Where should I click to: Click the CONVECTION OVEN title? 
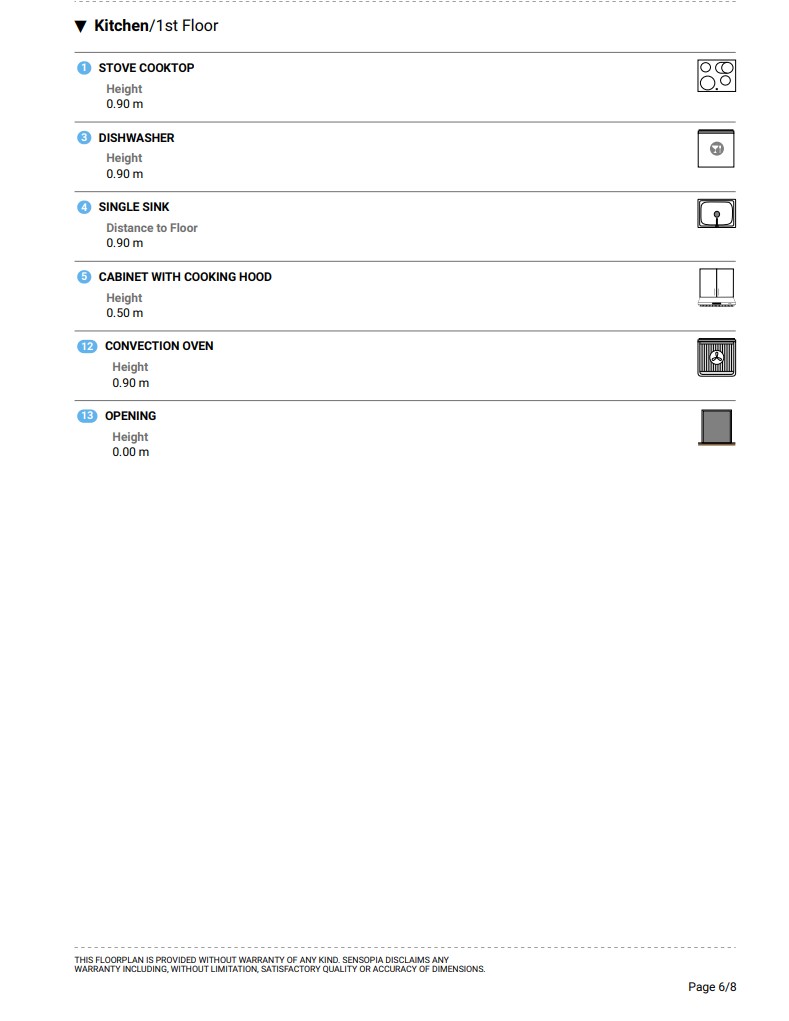point(159,346)
